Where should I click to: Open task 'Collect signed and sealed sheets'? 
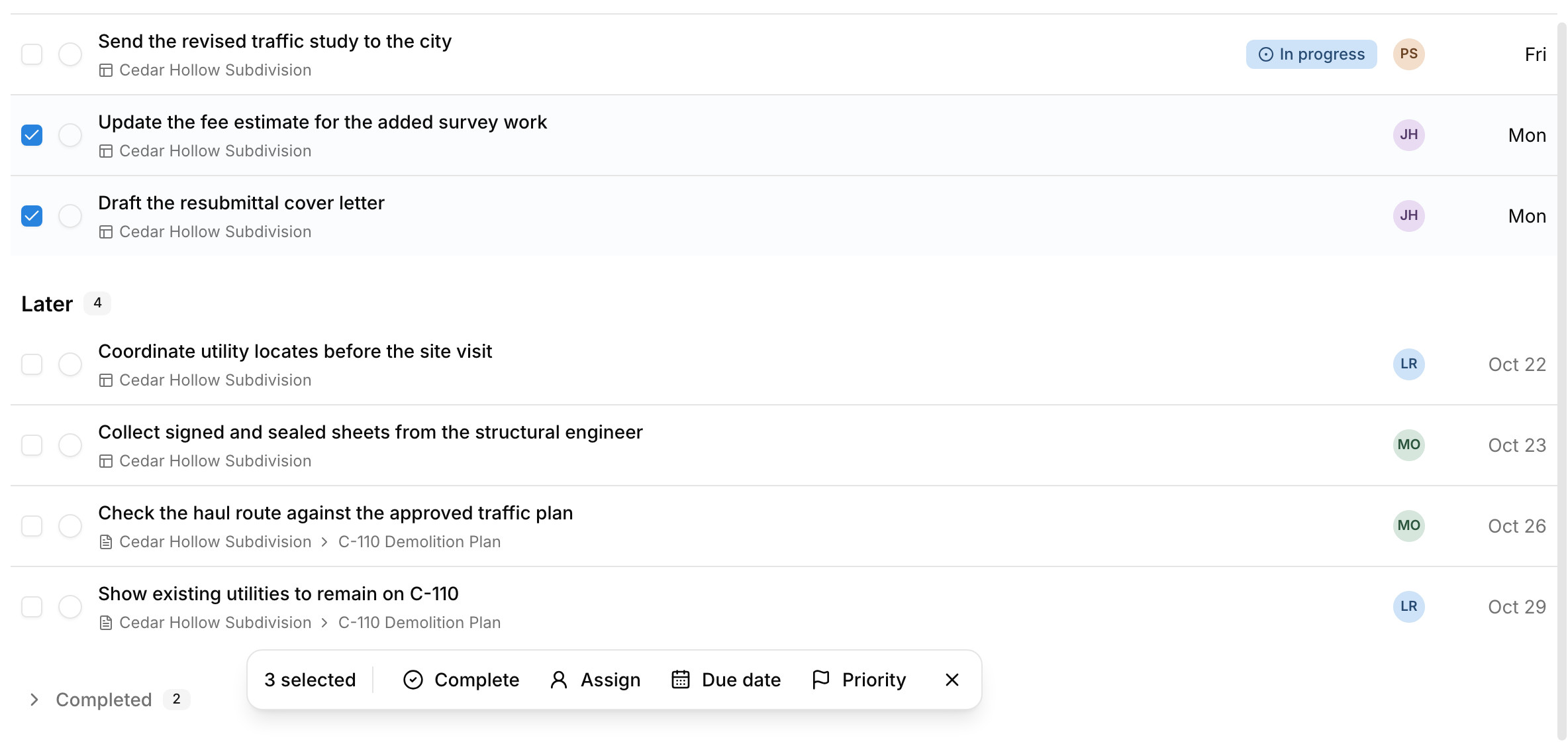pos(370,432)
